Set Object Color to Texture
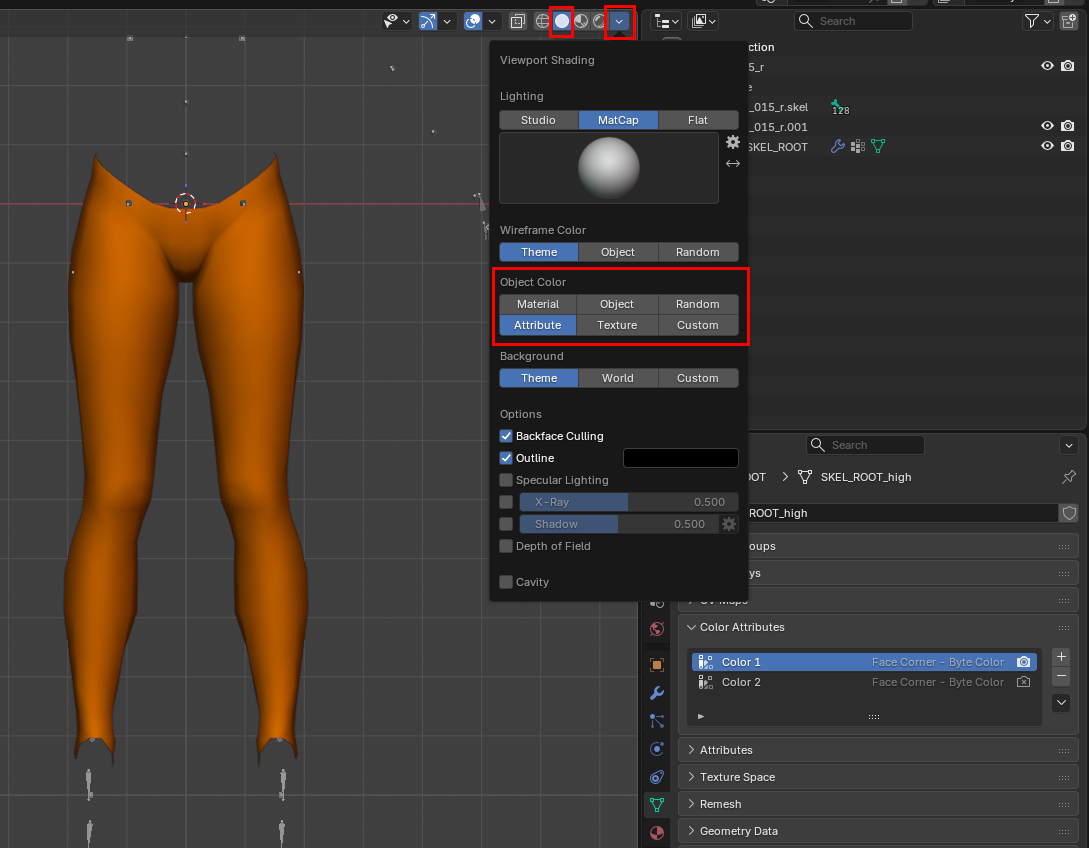The image size is (1089, 848). point(617,325)
